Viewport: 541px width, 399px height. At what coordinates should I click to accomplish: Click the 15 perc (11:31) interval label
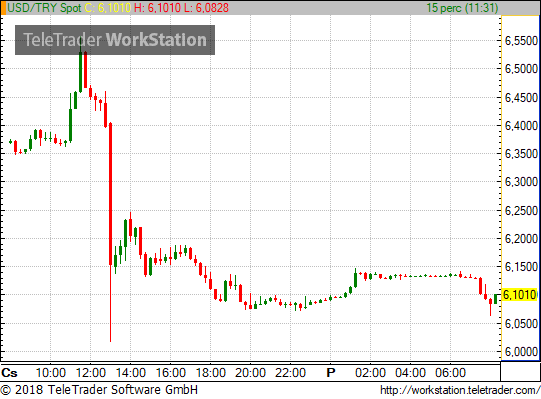tap(462, 8)
